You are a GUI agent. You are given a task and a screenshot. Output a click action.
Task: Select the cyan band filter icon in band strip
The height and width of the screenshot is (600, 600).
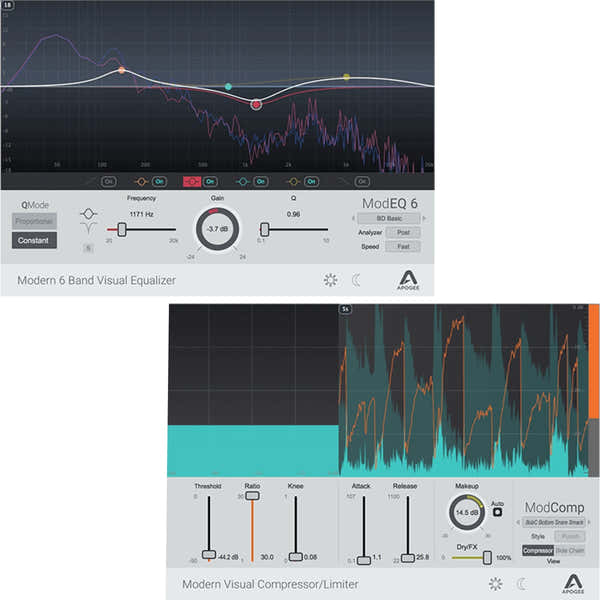(x=242, y=181)
